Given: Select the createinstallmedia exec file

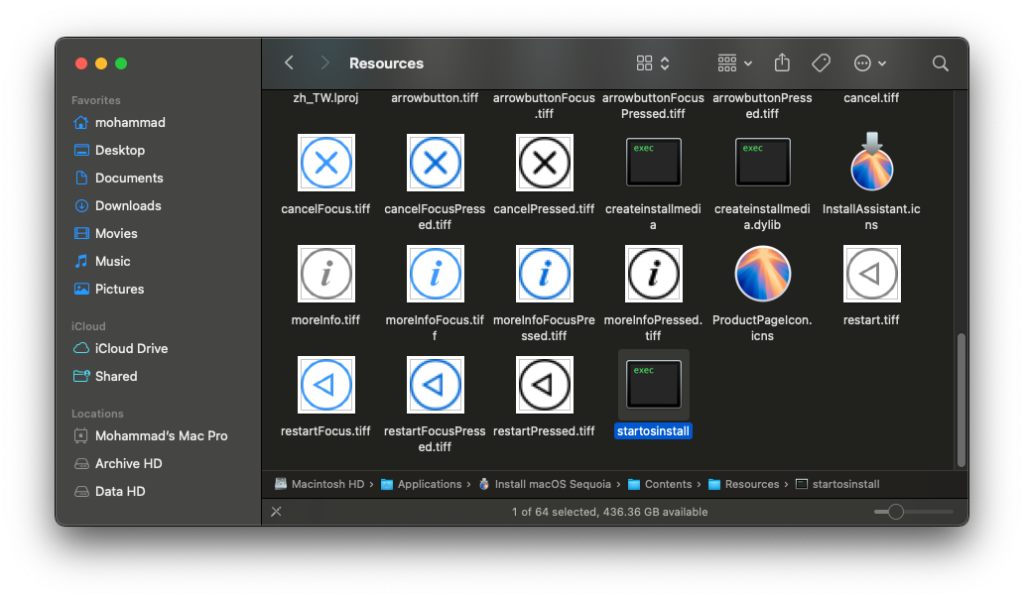Looking at the screenshot, I should pyautogui.click(x=653, y=162).
